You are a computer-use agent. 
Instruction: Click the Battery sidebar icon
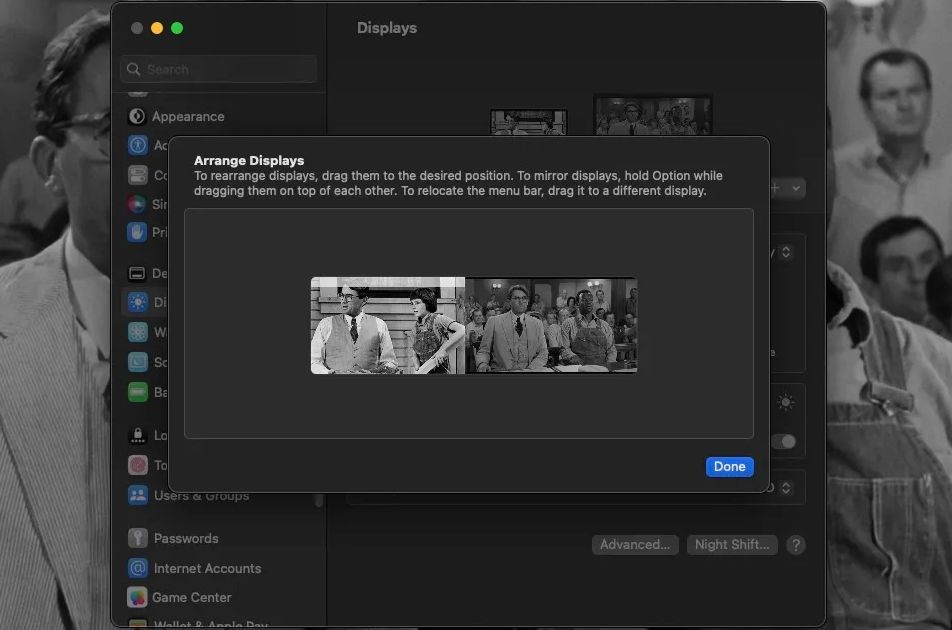pyautogui.click(x=137, y=392)
